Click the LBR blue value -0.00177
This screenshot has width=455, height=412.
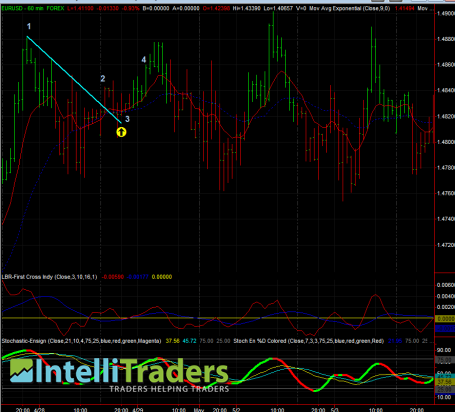coord(138,277)
